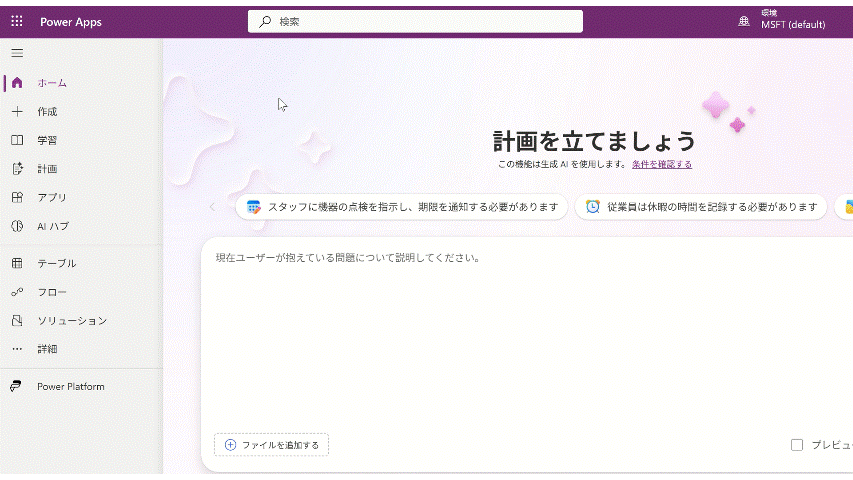Click the ホーム home icon
Viewport: 853px width, 480px height.
(x=17, y=83)
